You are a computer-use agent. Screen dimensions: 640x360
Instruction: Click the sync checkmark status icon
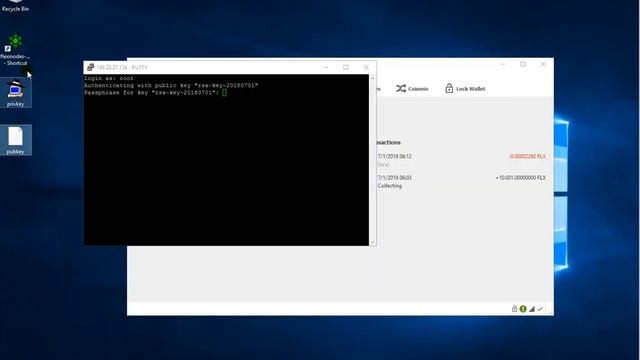[540, 309]
